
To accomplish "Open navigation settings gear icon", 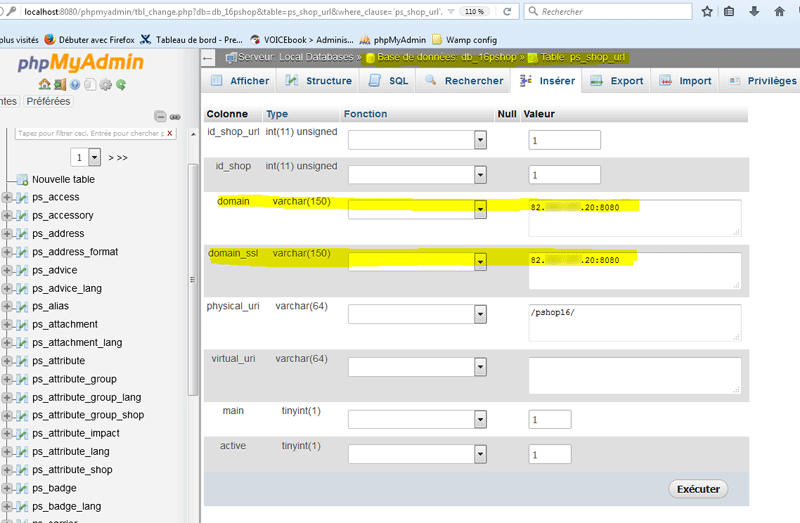I will 105,84.
